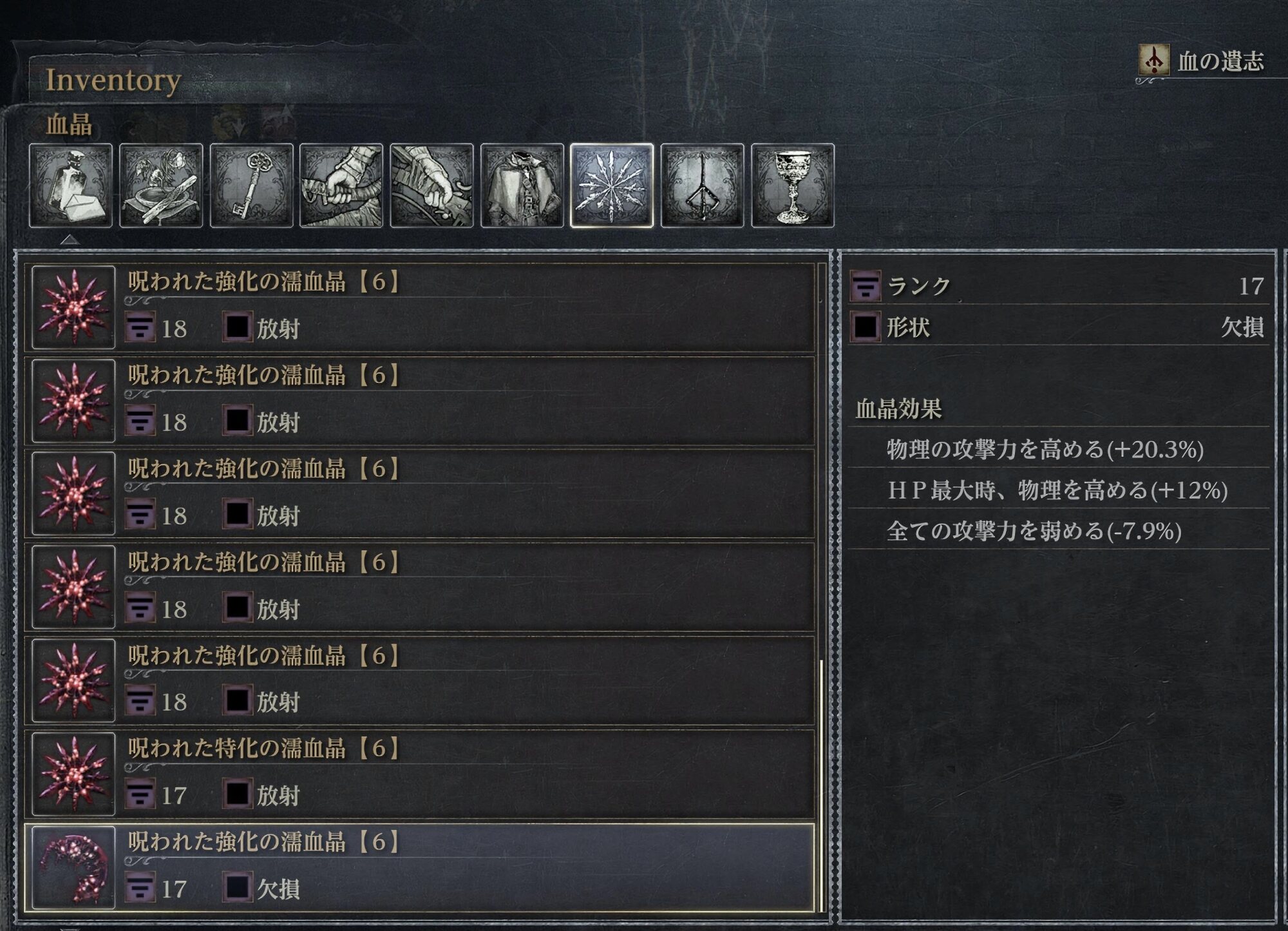Click the 血の遺志 blood echoes icon

point(1153,61)
